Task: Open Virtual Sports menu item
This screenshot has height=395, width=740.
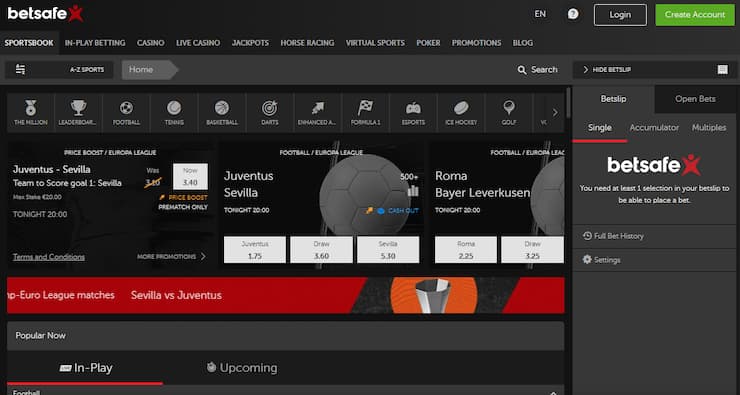Action: [x=375, y=43]
